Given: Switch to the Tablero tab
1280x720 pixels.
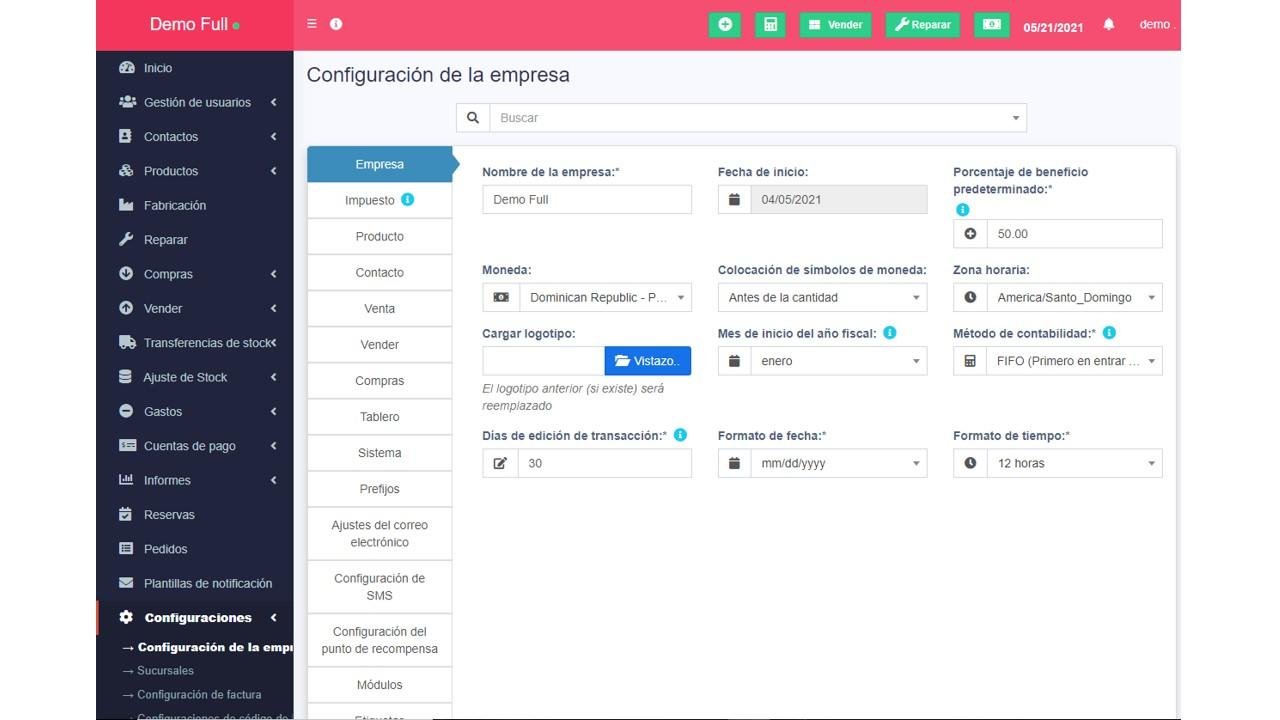Looking at the screenshot, I should pyautogui.click(x=380, y=417).
